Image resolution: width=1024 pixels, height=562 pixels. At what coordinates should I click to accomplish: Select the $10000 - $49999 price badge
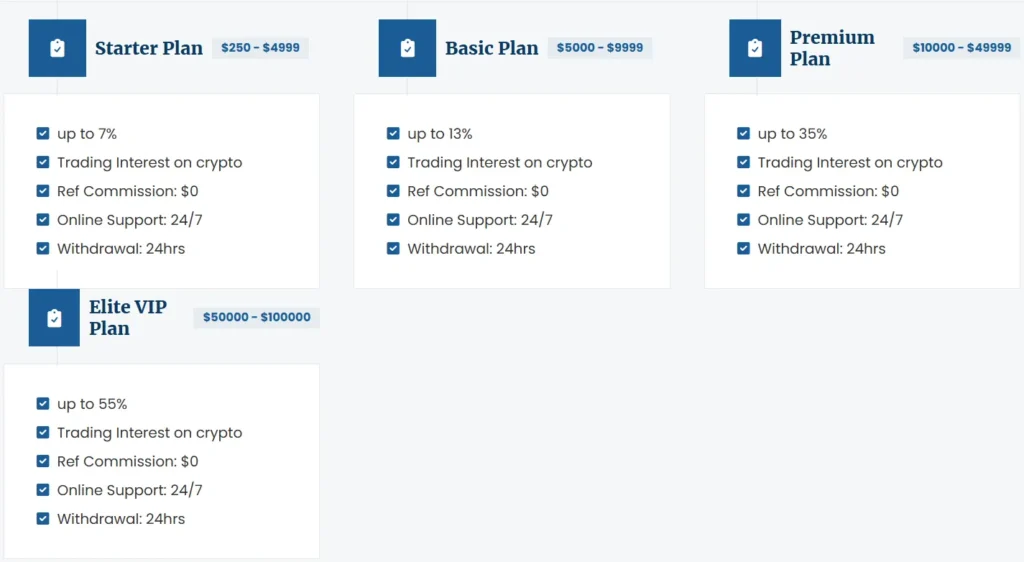(961, 48)
